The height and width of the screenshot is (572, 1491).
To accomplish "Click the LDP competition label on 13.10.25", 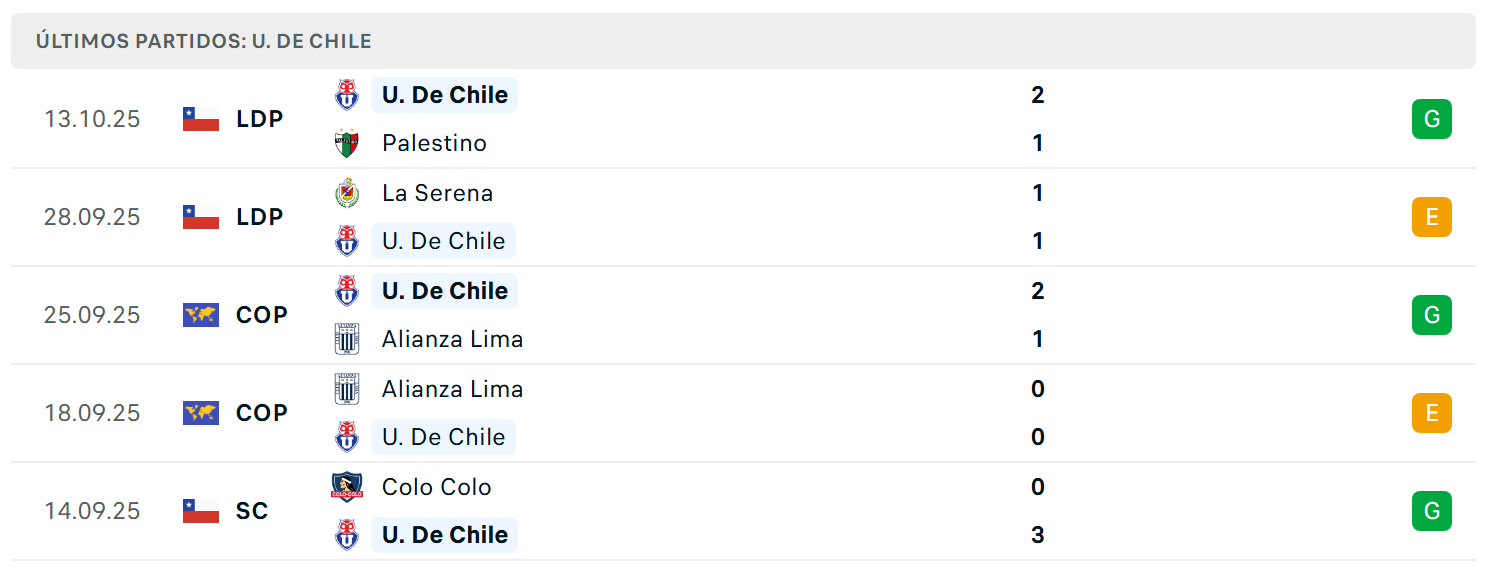I will 260,119.
